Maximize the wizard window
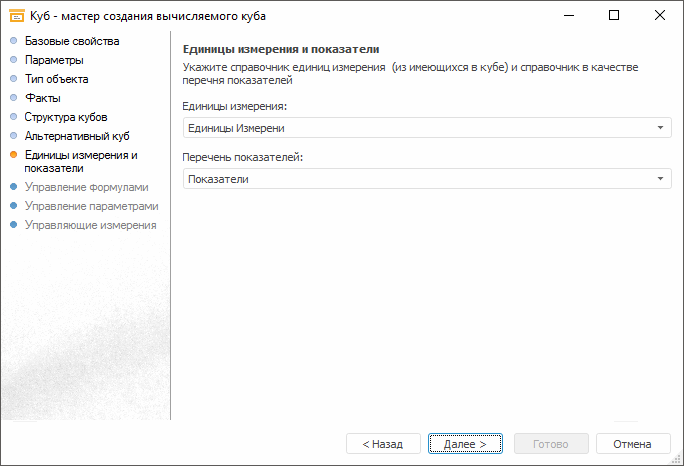The width and height of the screenshot is (684, 466). pyautogui.click(x=614, y=16)
